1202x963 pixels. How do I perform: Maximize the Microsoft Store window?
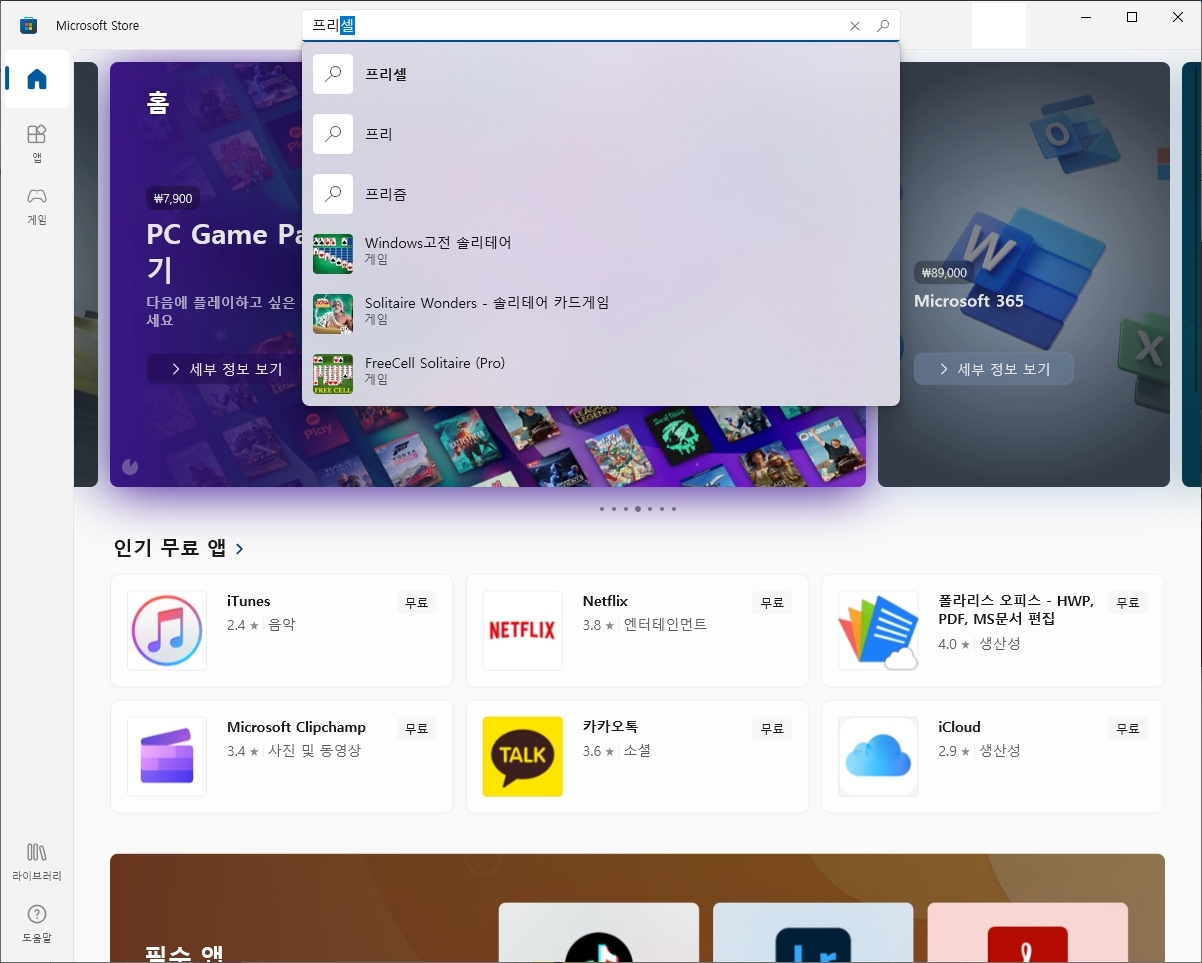click(x=1132, y=17)
